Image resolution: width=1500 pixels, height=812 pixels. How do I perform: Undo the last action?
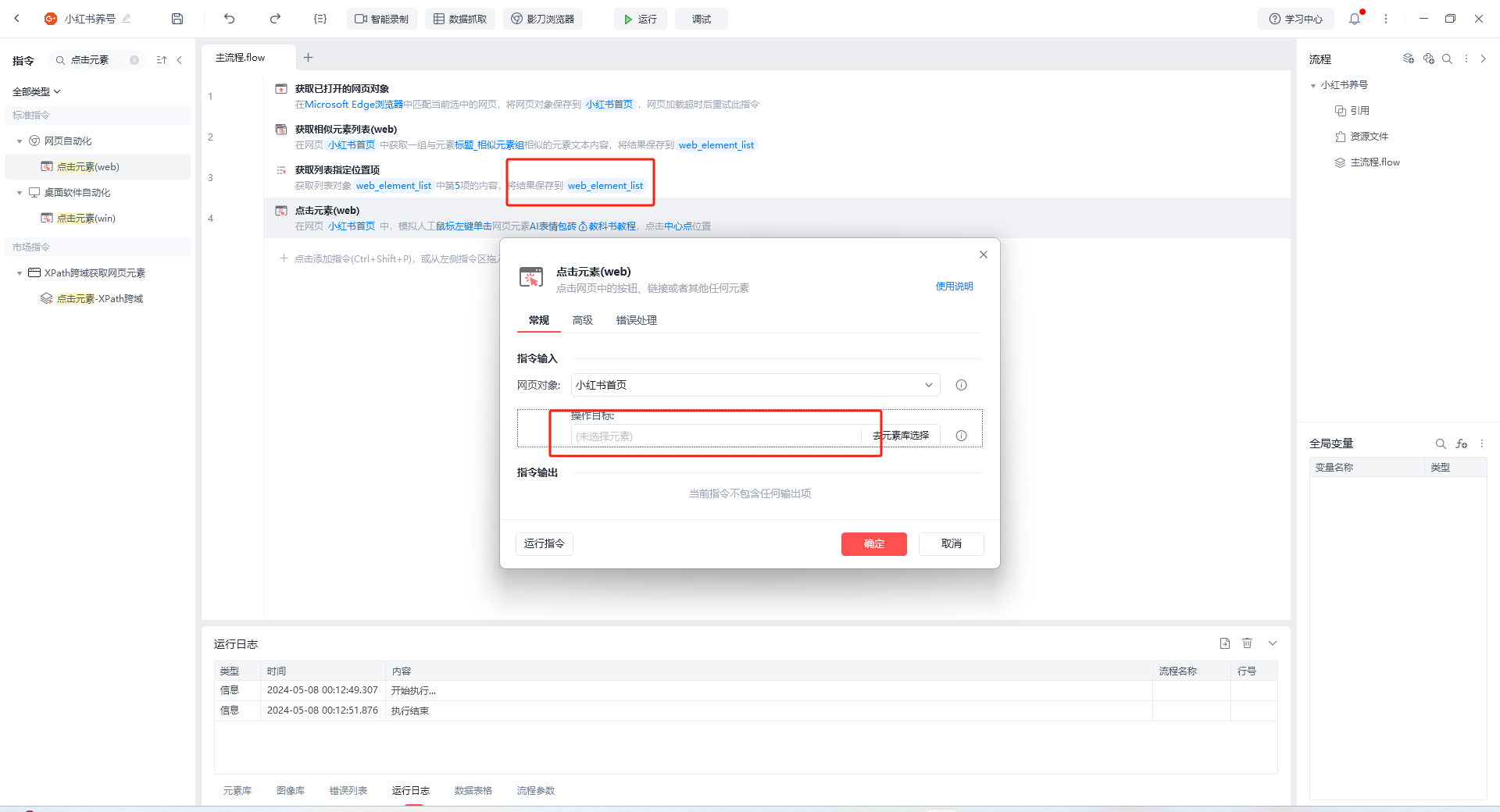[229, 19]
